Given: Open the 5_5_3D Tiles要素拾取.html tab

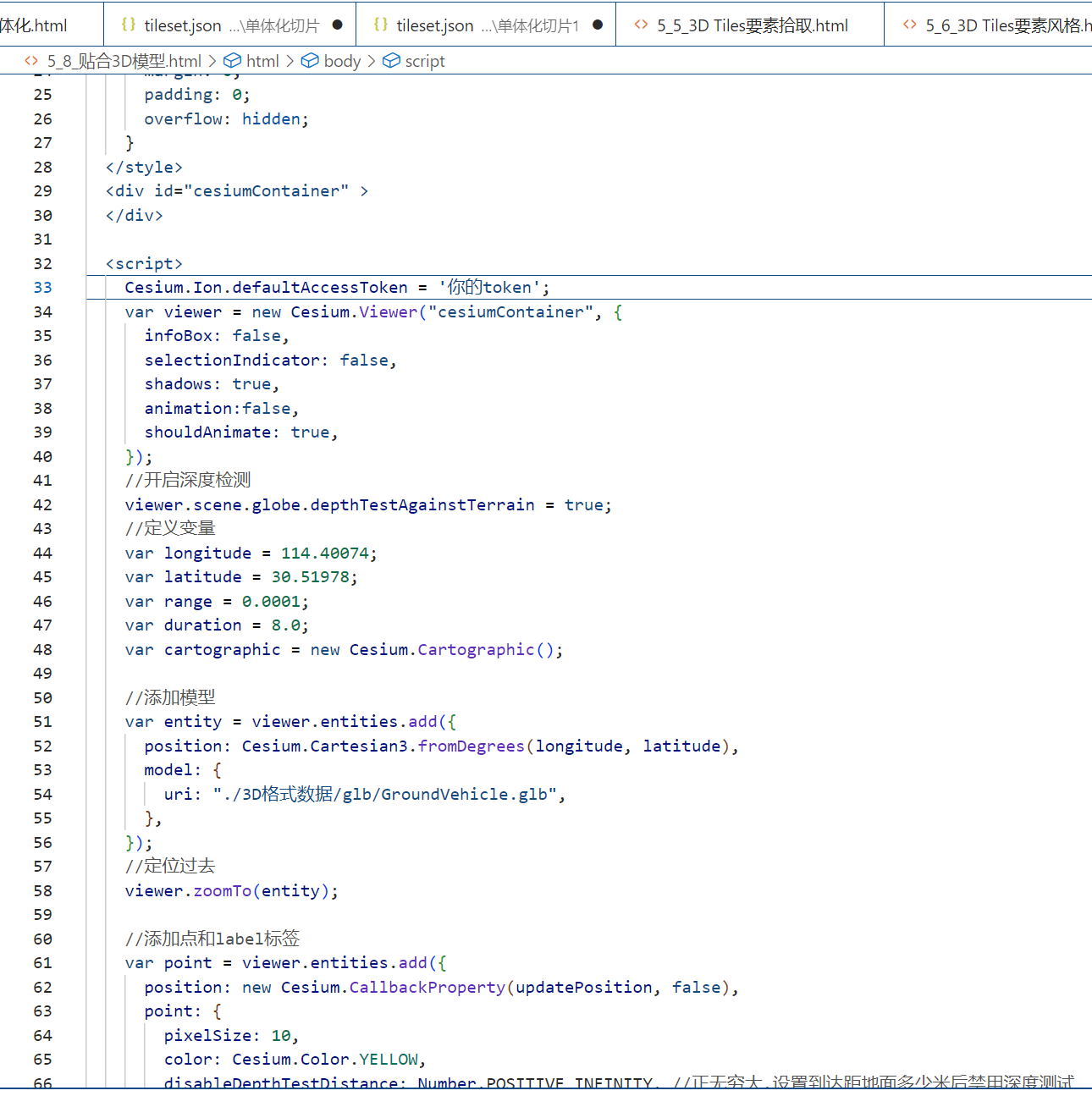Looking at the screenshot, I should coord(750,25).
